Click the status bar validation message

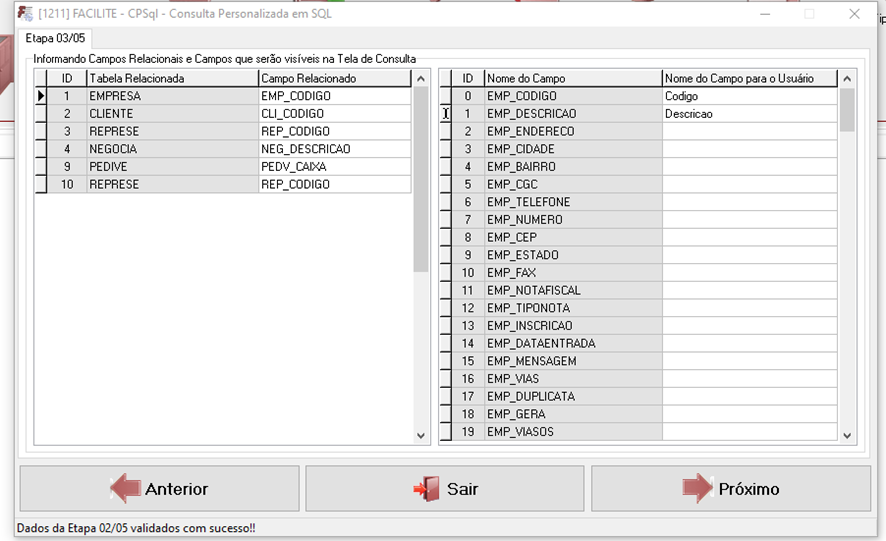[136, 528]
